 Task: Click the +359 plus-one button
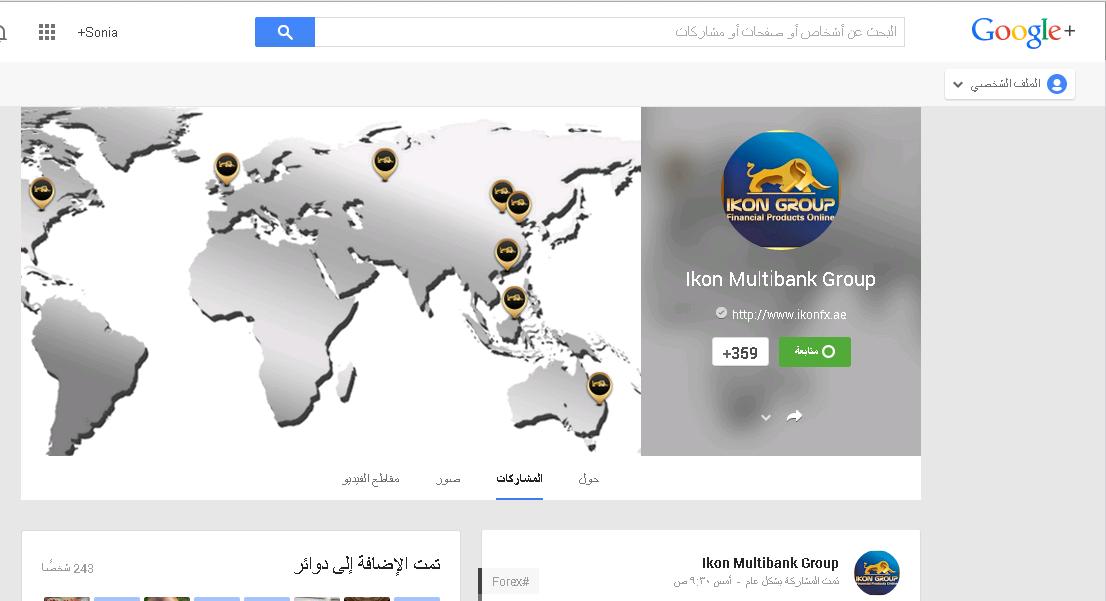740,352
